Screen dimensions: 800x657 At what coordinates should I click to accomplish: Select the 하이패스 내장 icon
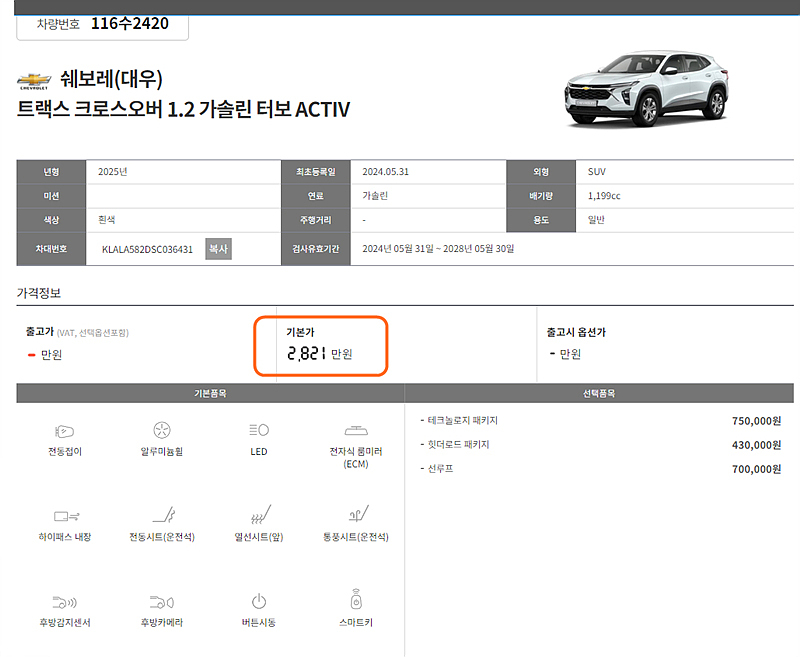(x=66, y=516)
